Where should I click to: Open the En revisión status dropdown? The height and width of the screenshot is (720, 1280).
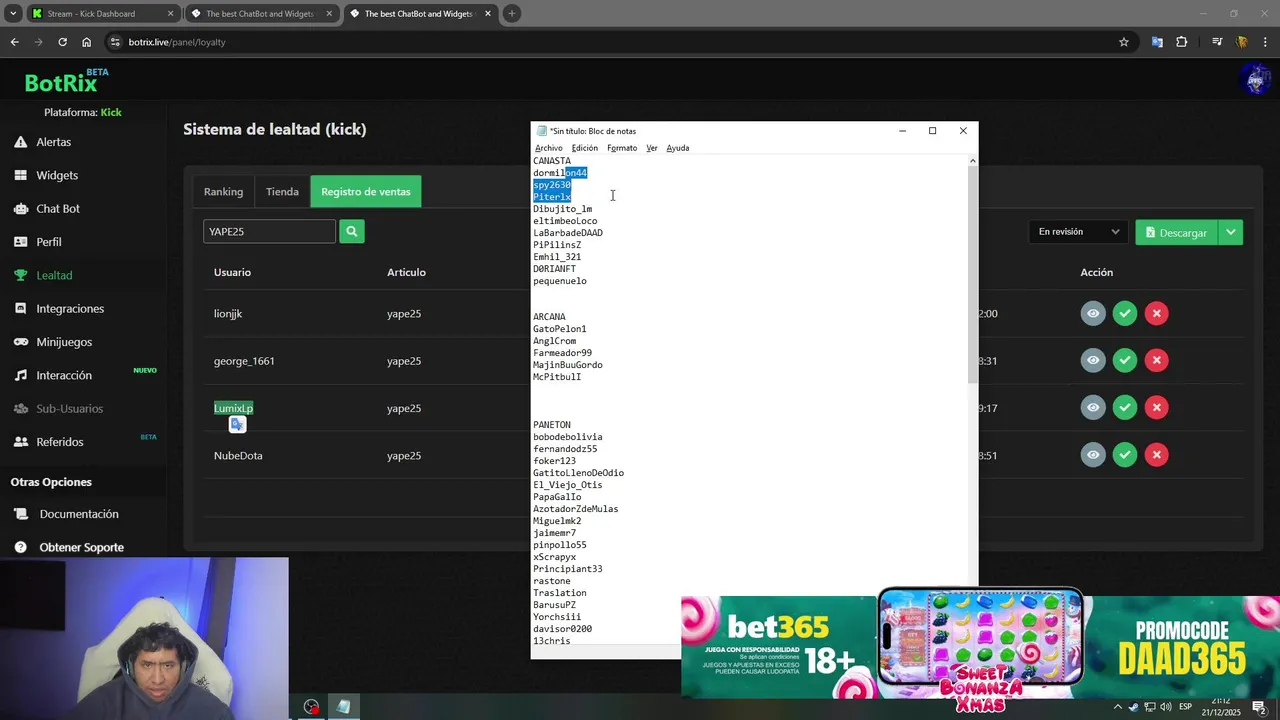tap(1078, 232)
